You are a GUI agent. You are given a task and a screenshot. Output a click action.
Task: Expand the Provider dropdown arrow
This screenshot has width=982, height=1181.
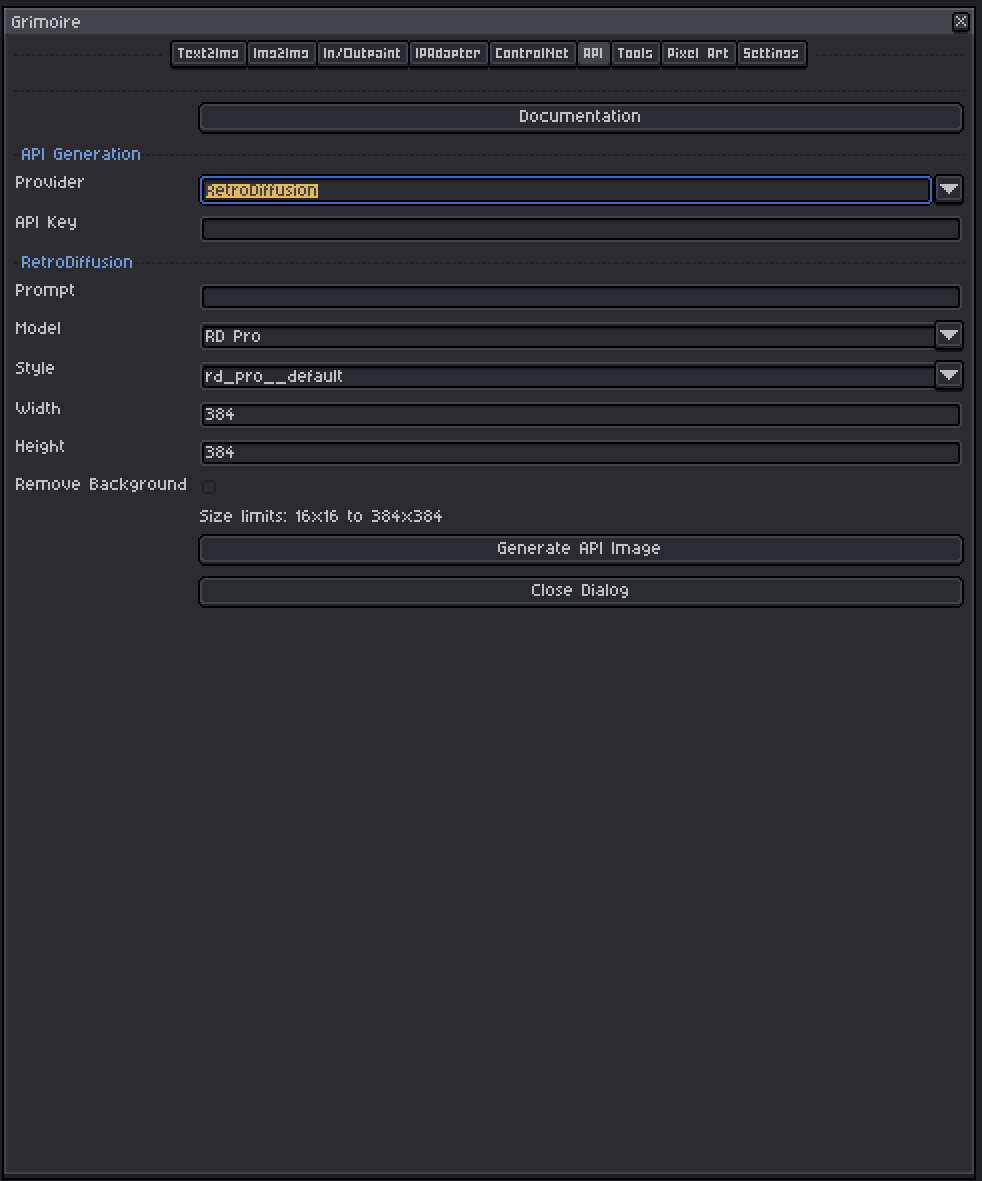tap(949, 189)
